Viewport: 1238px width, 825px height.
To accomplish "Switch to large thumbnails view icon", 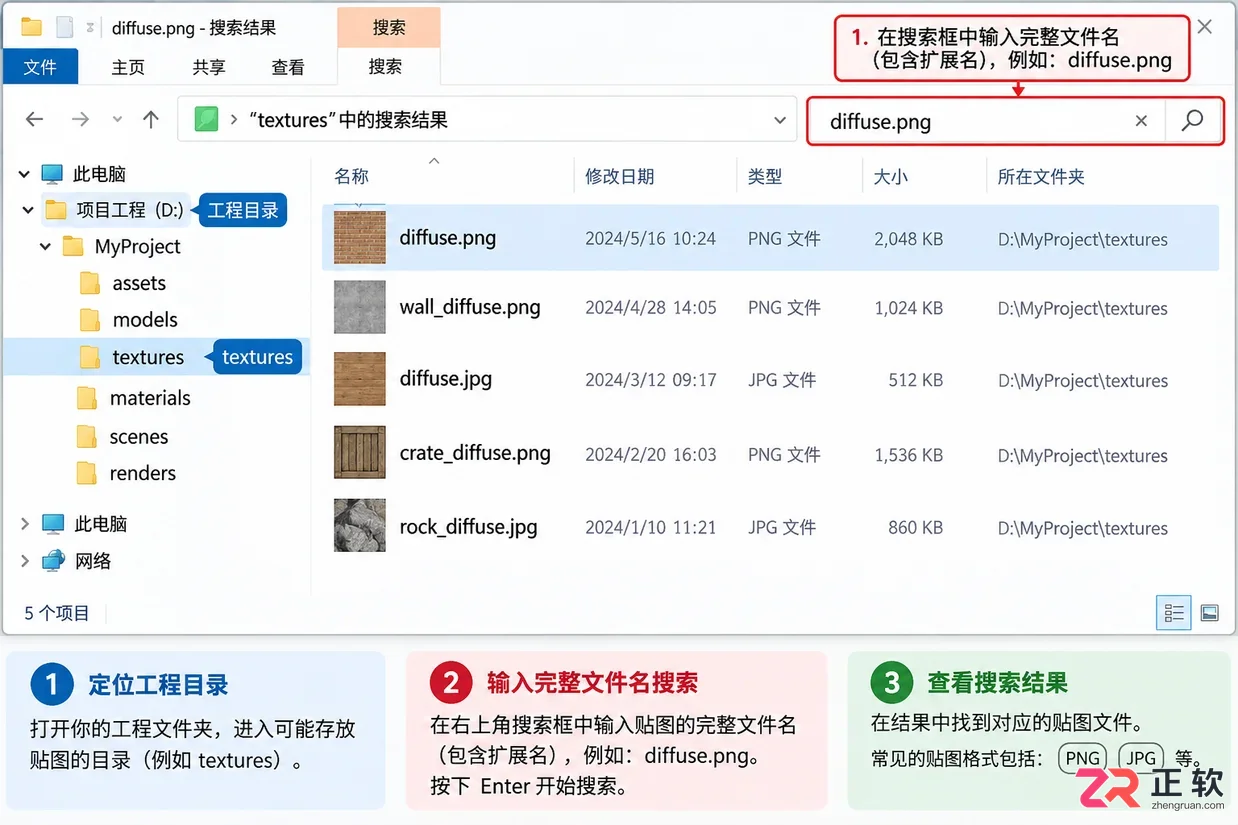I will pyautogui.click(x=1209, y=612).
